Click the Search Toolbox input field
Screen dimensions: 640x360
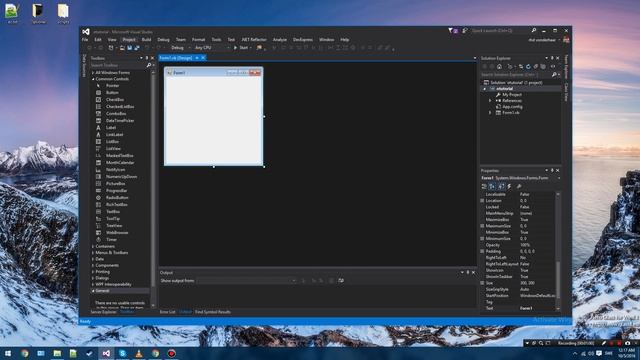[118, 65]
